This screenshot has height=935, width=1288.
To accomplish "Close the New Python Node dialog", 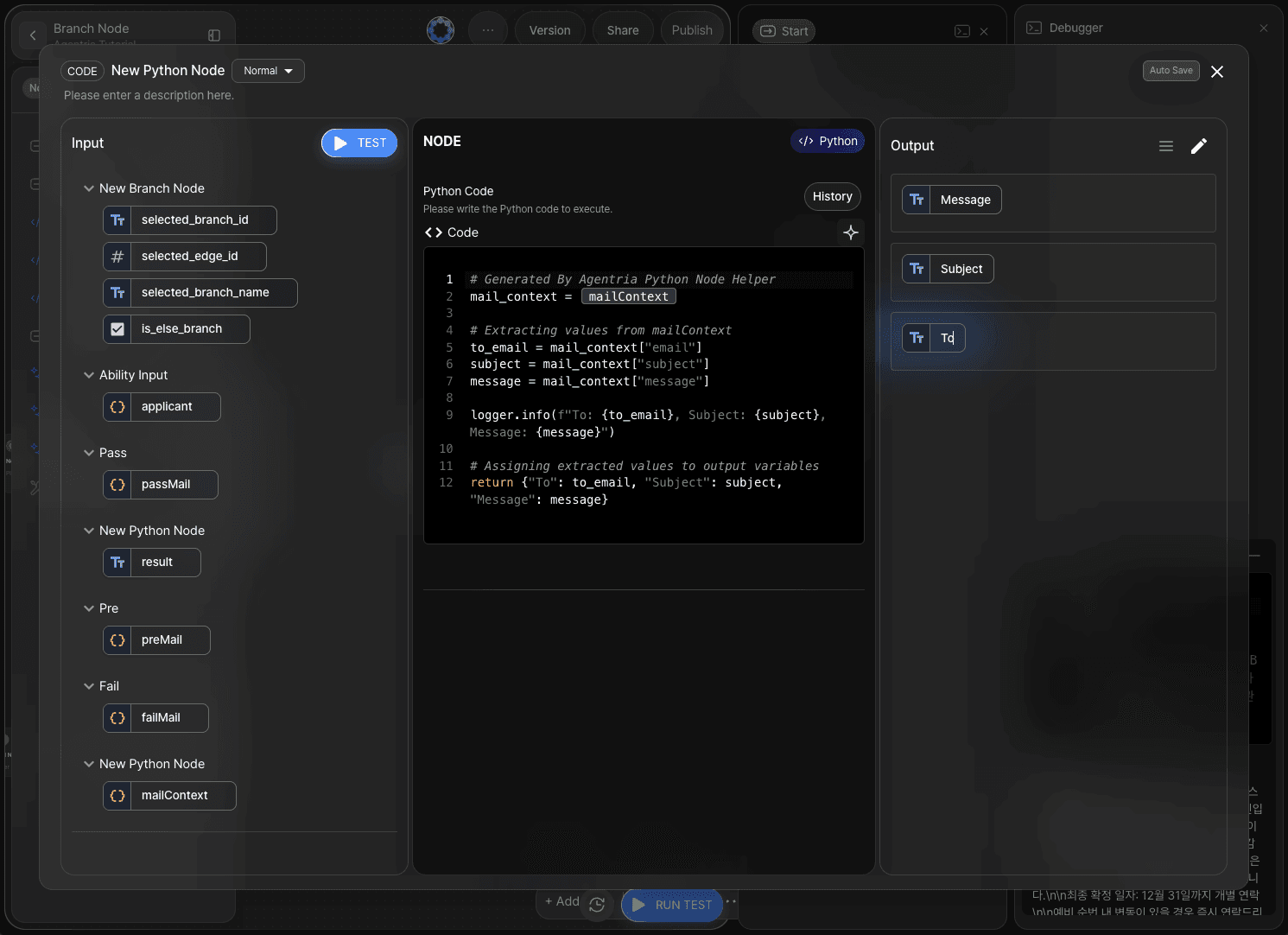I will point(1217,72).
